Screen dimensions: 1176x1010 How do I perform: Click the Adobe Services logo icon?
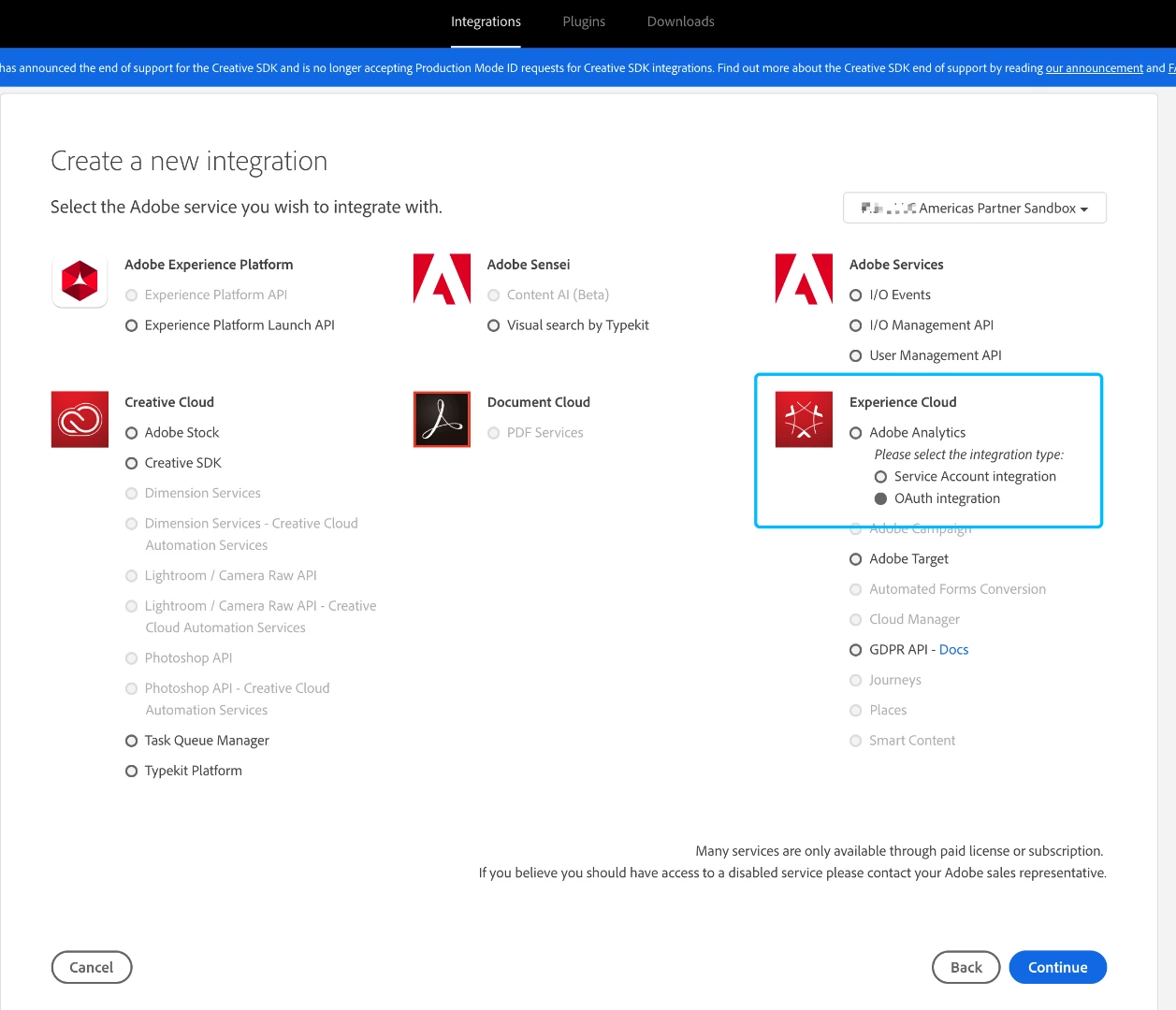[x=804, y=279]
